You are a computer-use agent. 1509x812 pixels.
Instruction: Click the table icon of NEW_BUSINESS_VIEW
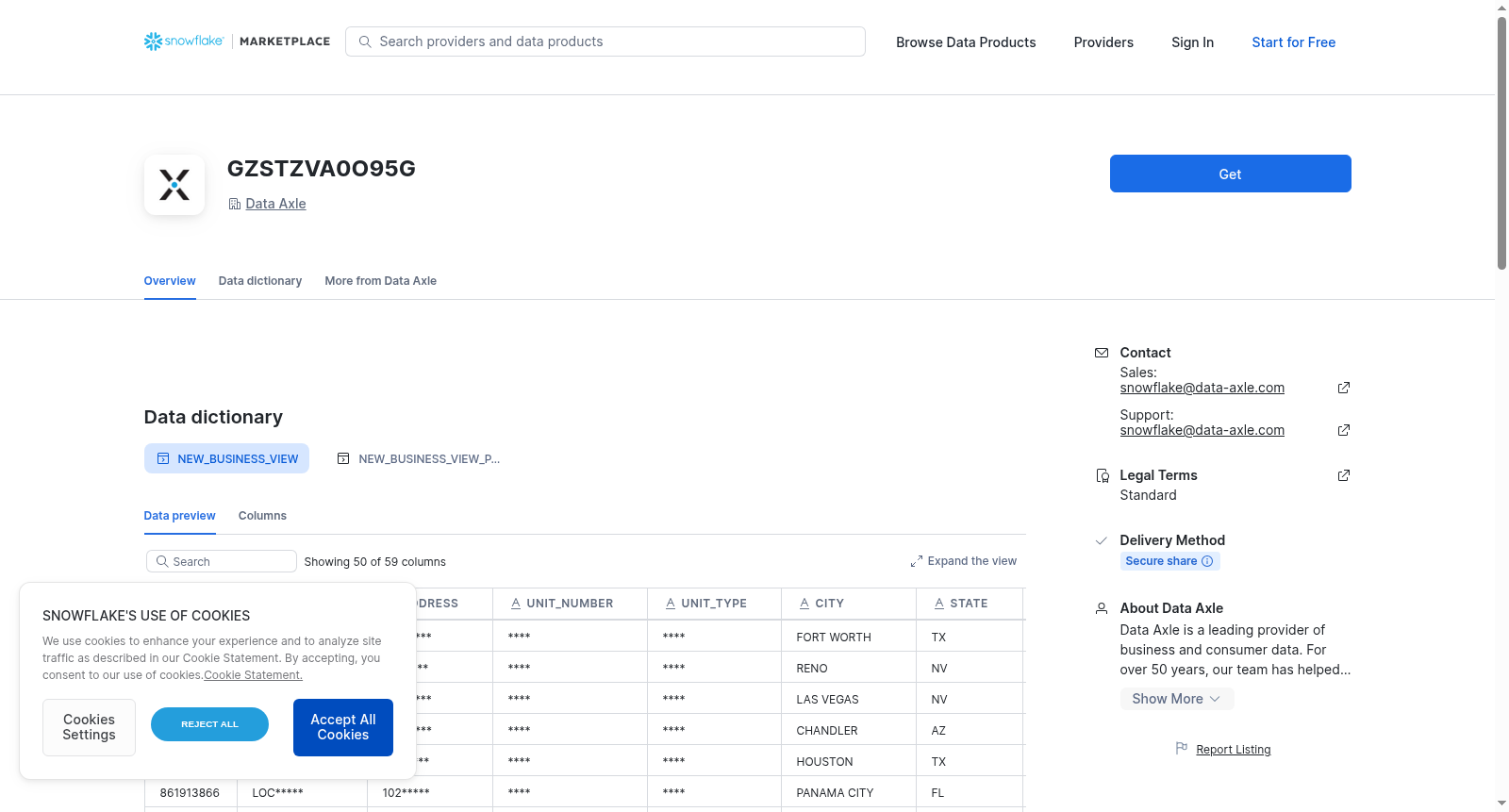(x=163, y=458)
